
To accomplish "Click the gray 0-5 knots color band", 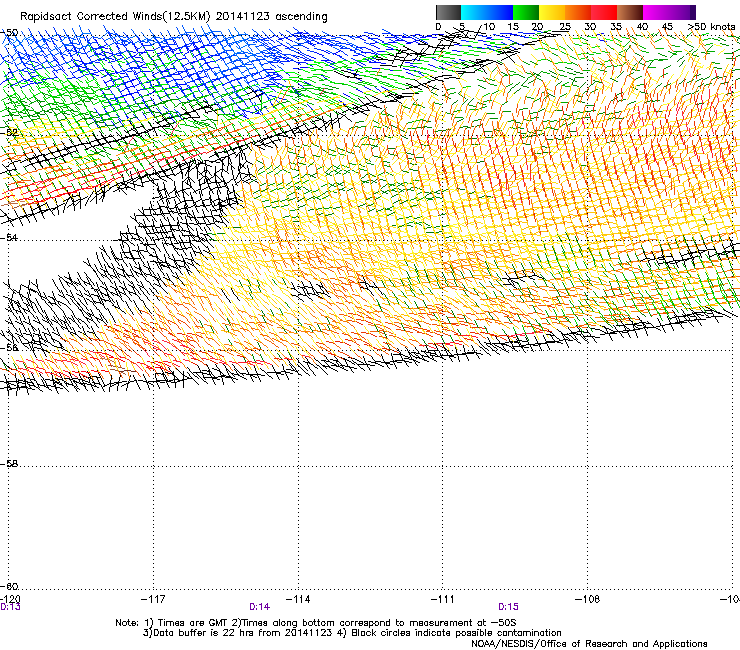I will [x=448, y=12].
